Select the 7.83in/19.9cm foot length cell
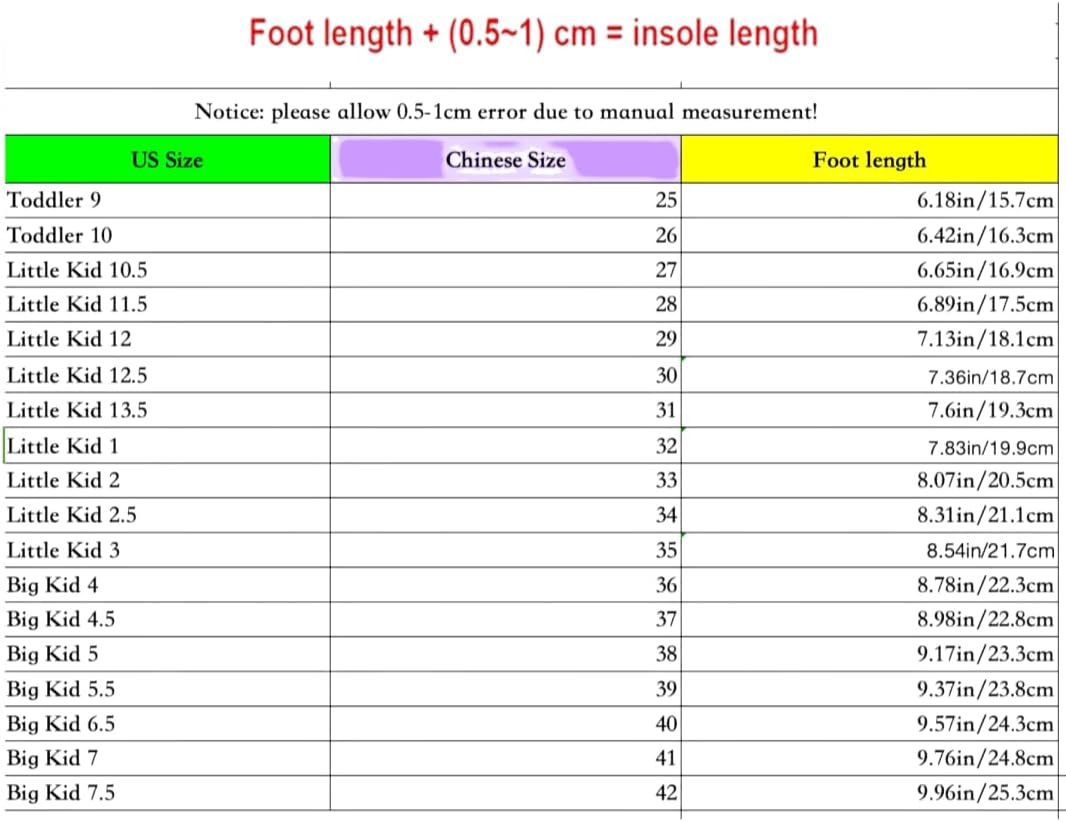This screenshot has width=1066, height=822. click(x=869, y=447)
